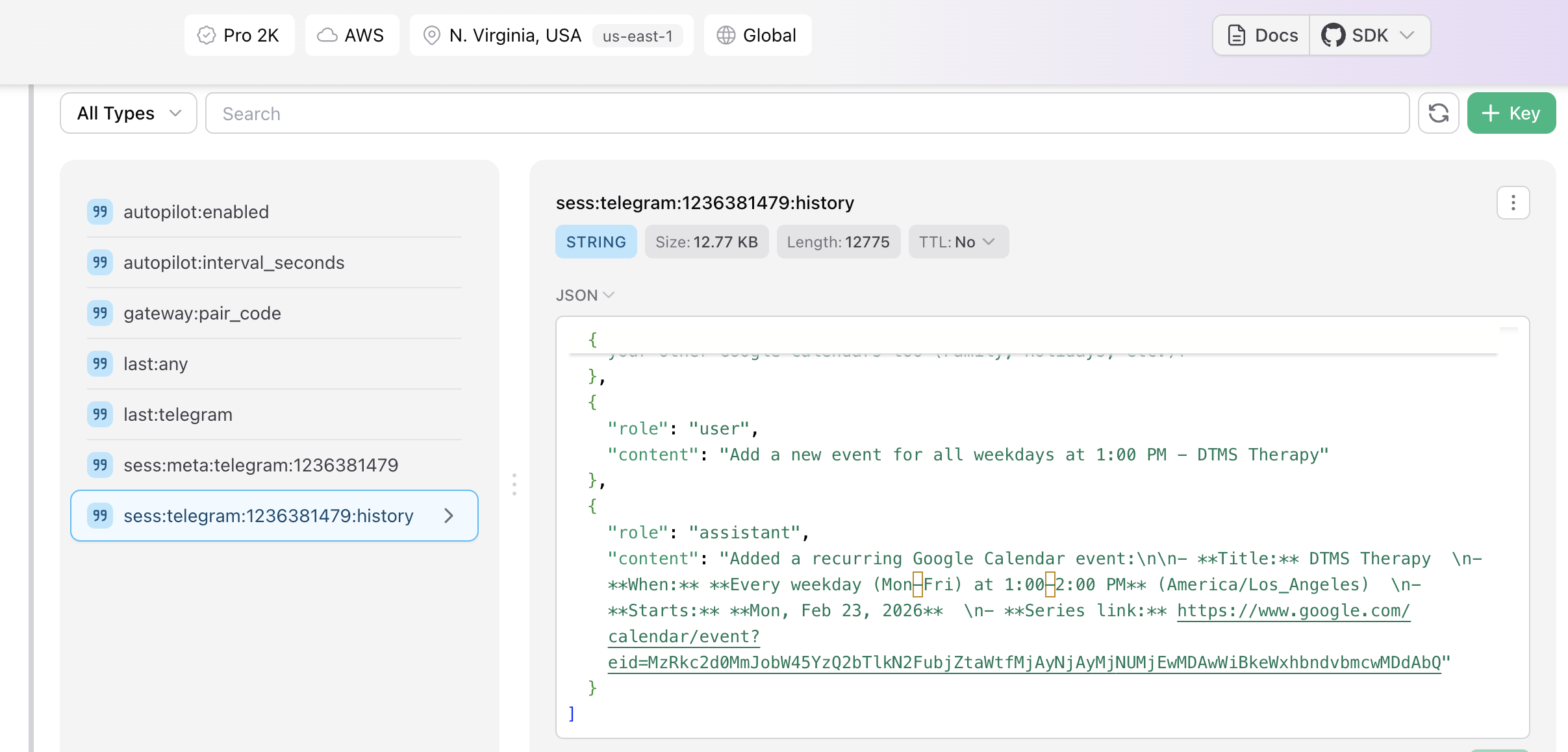This screenshot has width=1568, height=752.
Task: Focus the key Search field
Action: [807, 113]
